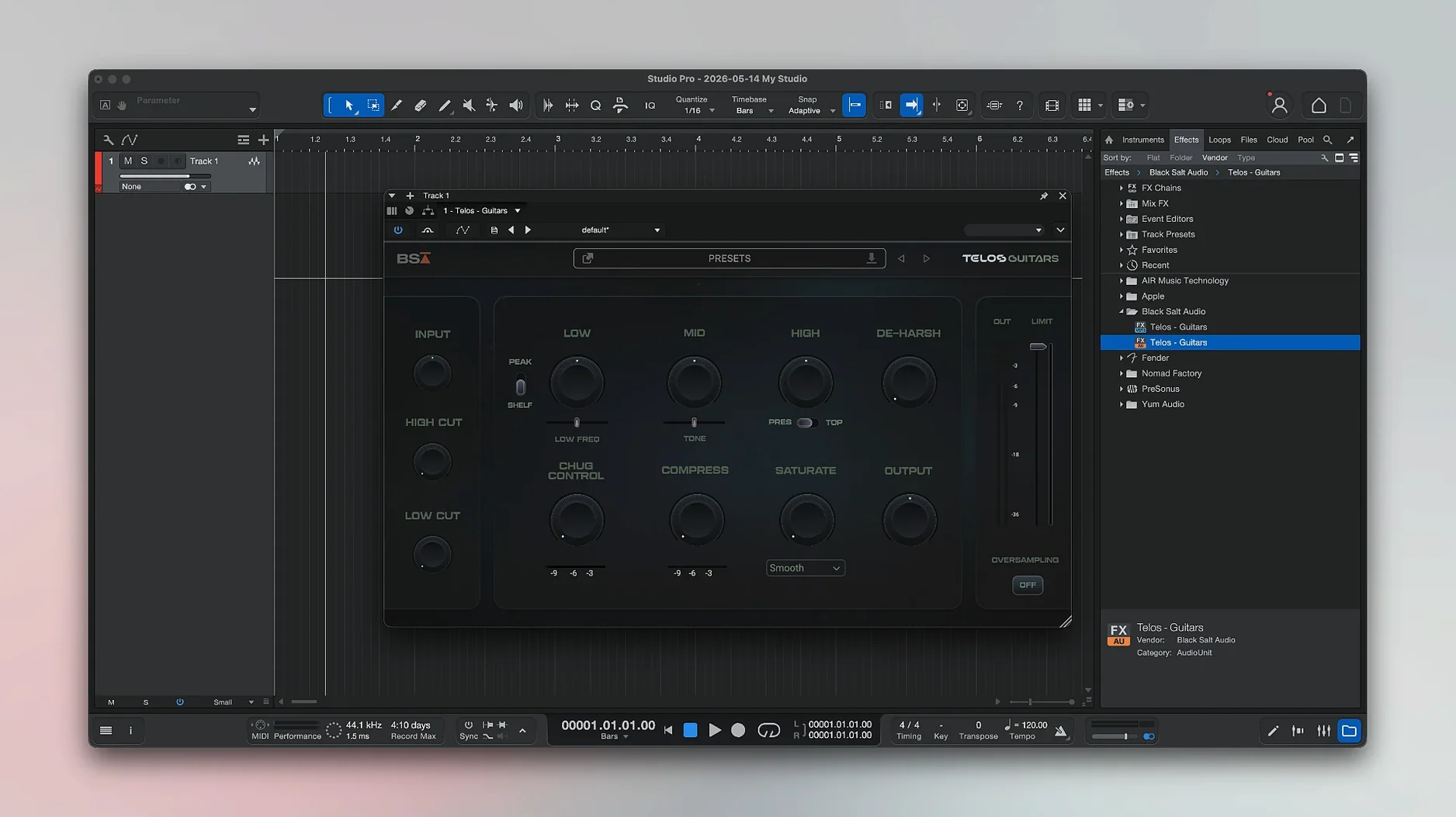This screenshot has height=817, width=1456.
Task: Expand the Fender vendor folder
Action: 1121,358
